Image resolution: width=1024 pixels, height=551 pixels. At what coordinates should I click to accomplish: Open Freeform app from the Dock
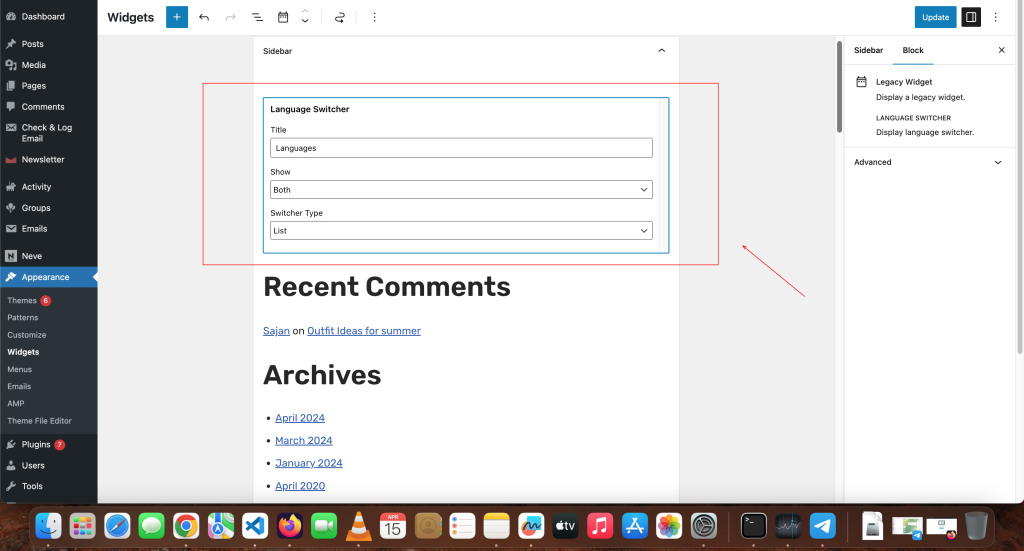point(531,526)
